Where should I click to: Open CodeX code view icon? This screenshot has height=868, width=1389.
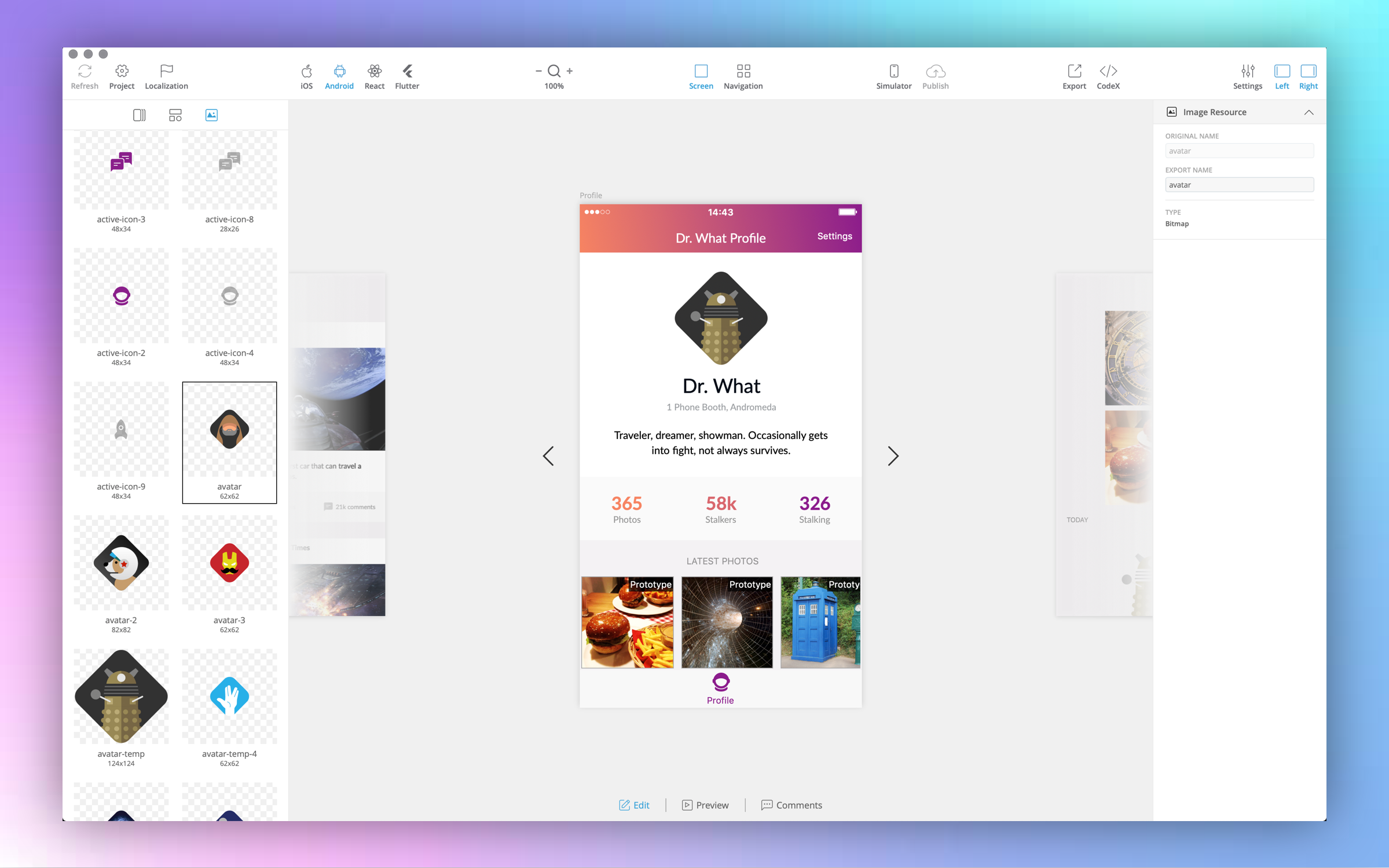[x=1108, y=71]
